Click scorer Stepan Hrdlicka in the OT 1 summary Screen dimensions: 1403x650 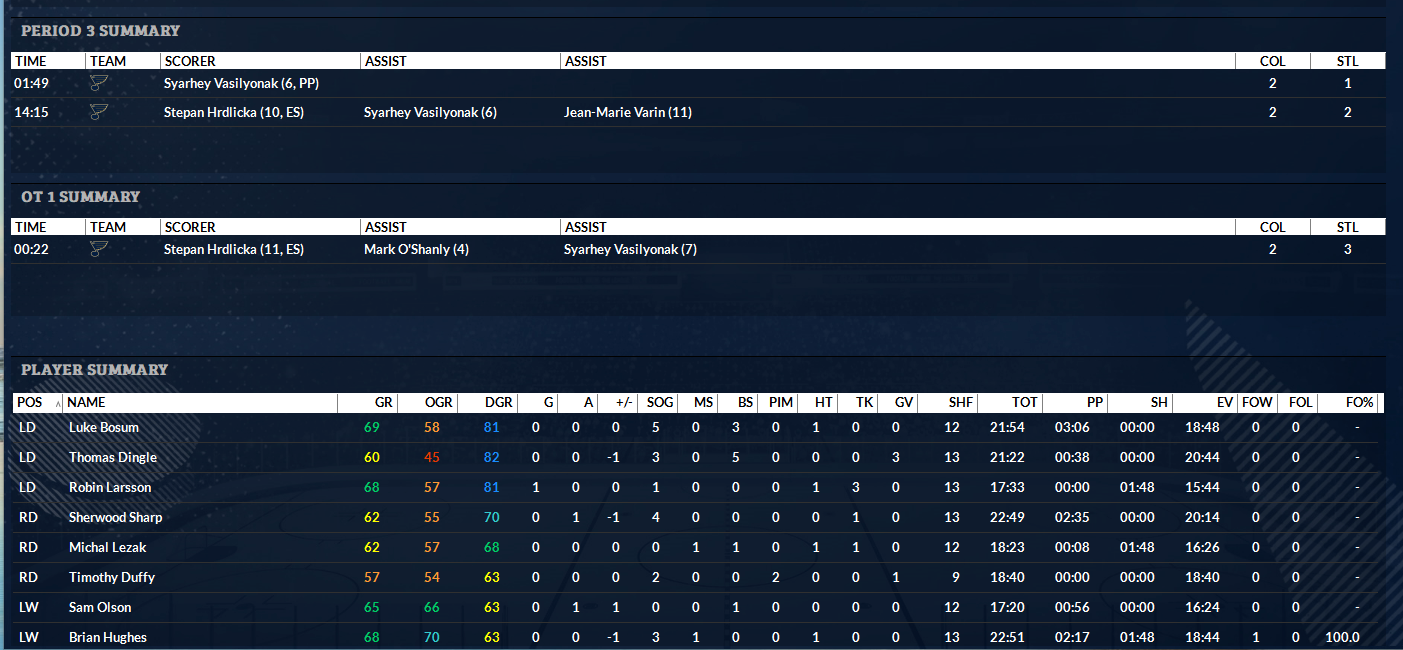click(233, 249)
